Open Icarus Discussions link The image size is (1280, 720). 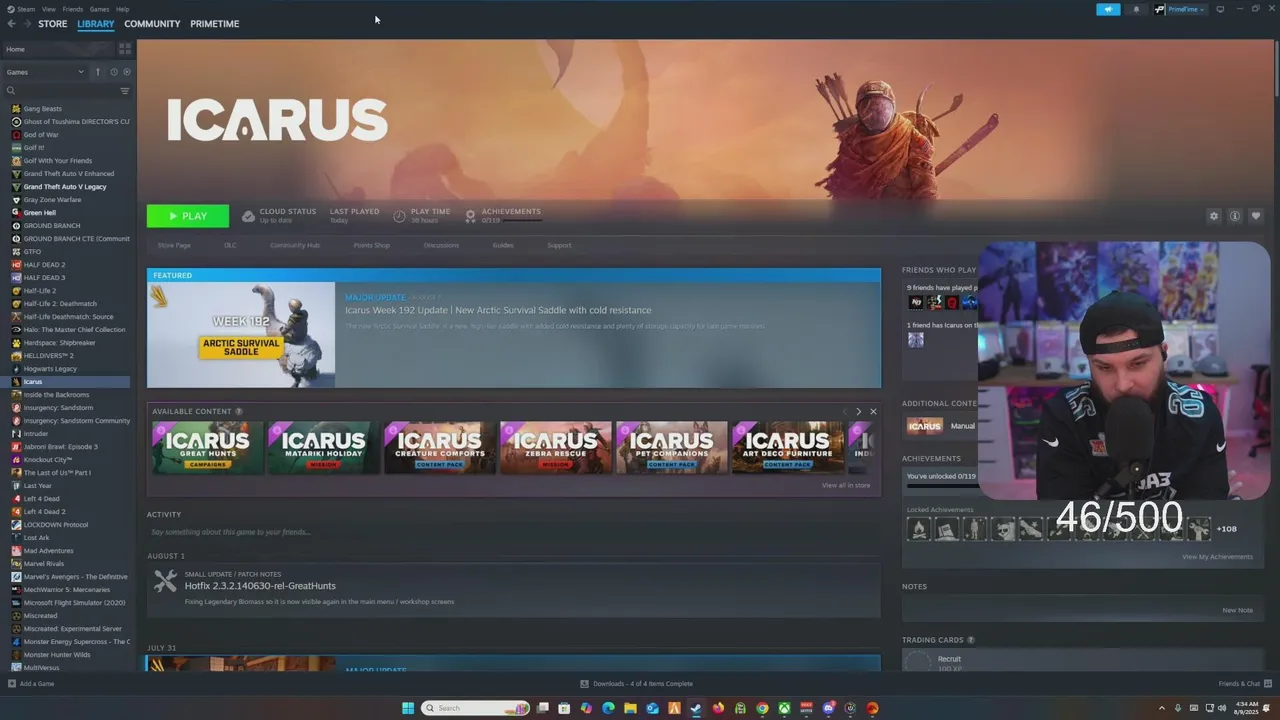[441, 245]
